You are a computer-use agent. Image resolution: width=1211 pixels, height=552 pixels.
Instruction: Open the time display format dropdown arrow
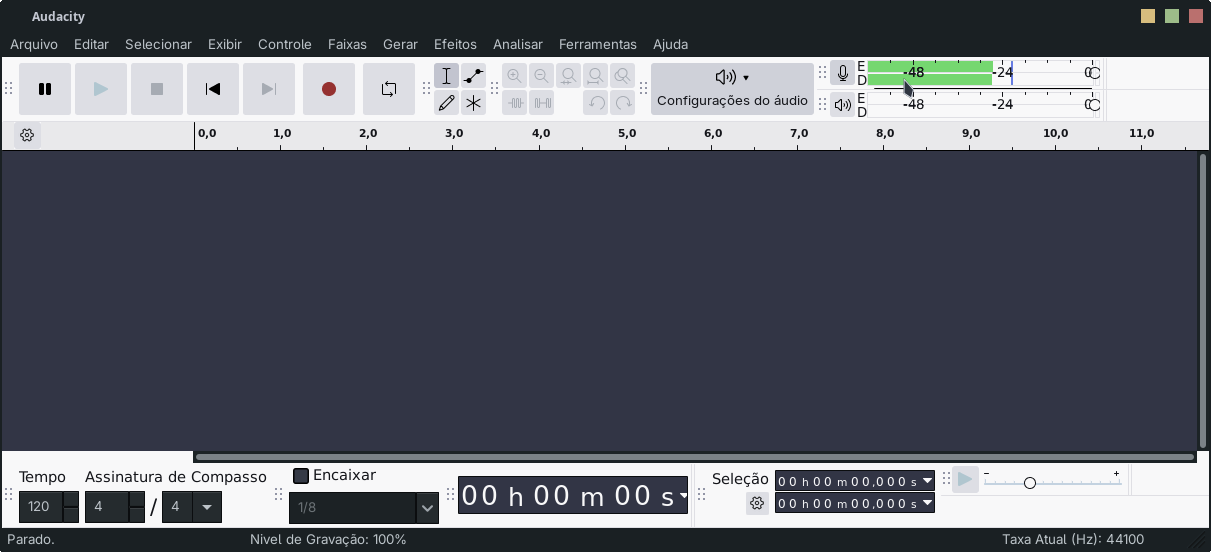(683, 496)
